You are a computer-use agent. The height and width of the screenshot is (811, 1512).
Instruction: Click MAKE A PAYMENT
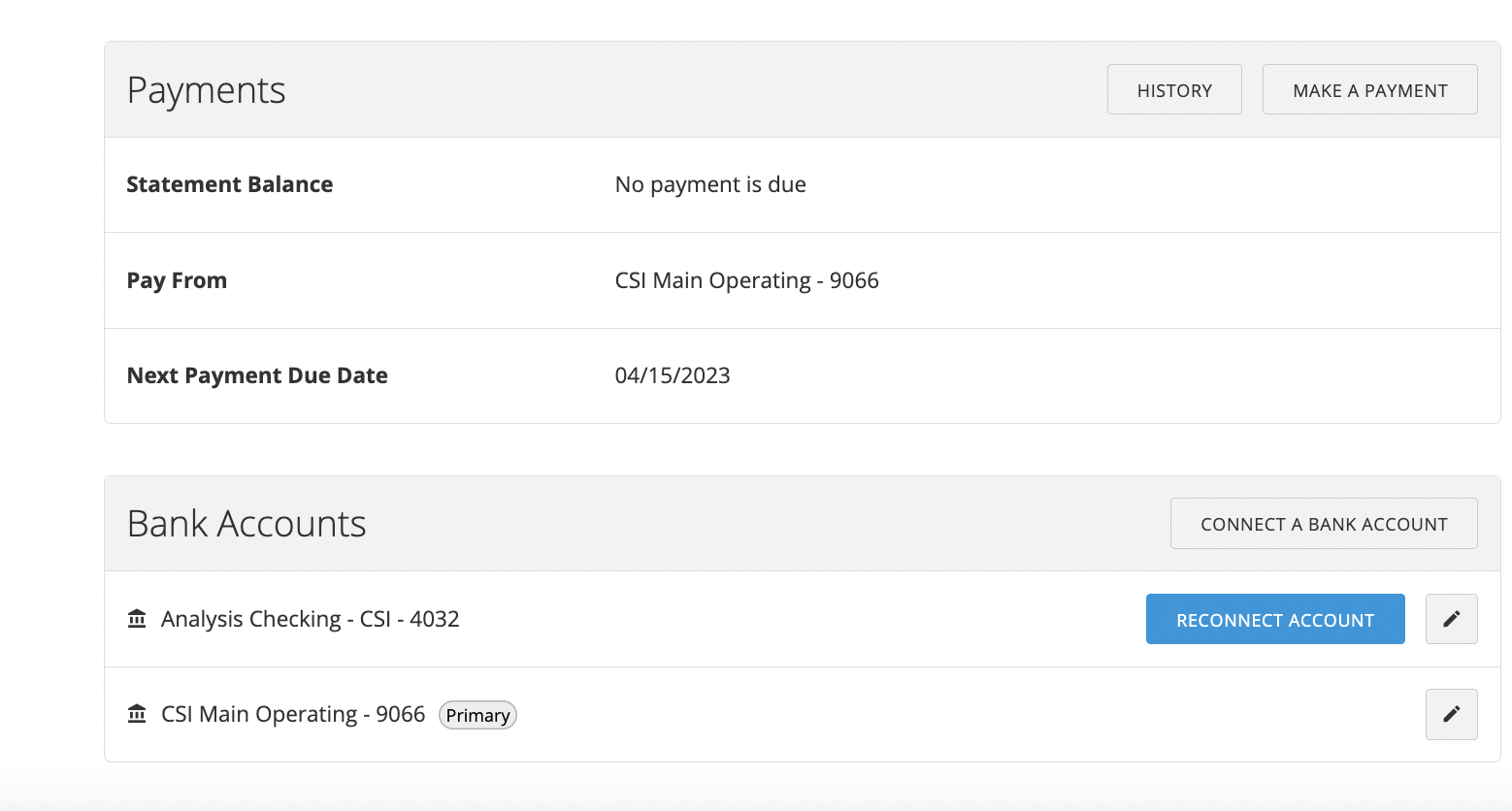[x=1369, y=89]
